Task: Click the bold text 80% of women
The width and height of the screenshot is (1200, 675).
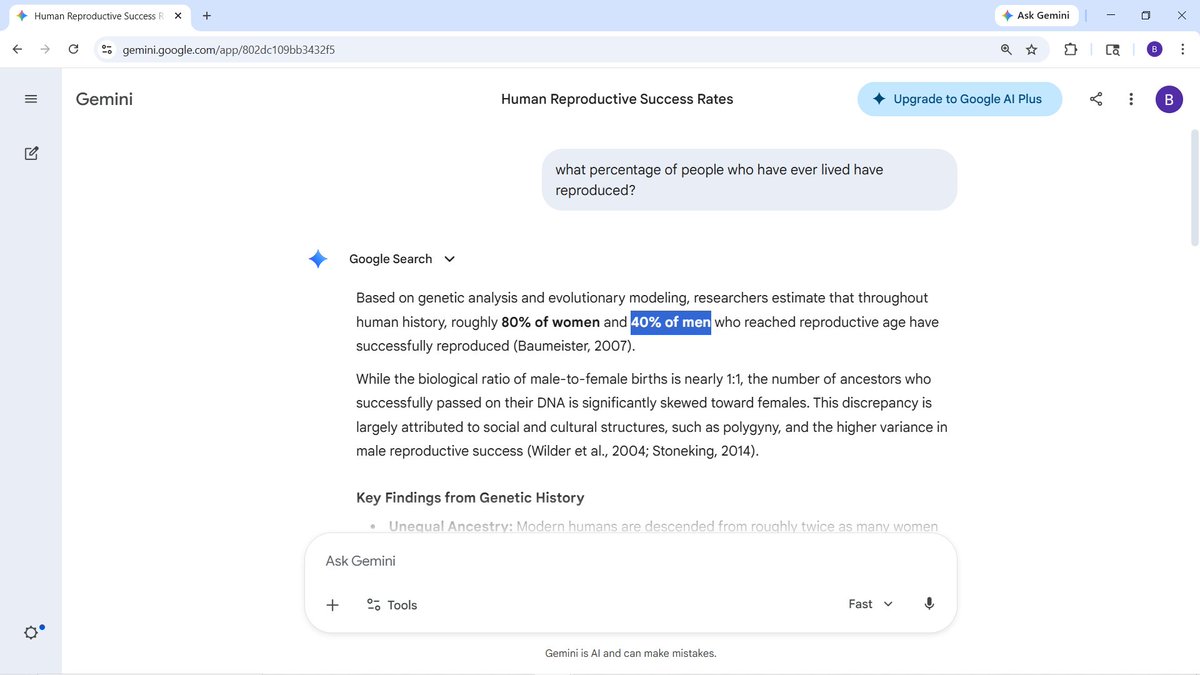Action: tap(551, 322)
